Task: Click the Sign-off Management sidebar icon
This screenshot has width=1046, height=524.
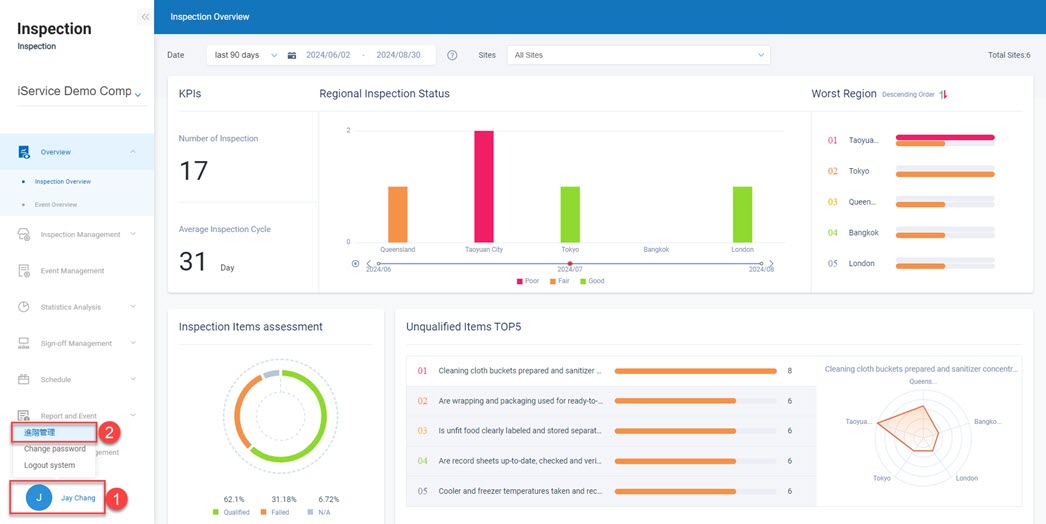Action: 24,343
